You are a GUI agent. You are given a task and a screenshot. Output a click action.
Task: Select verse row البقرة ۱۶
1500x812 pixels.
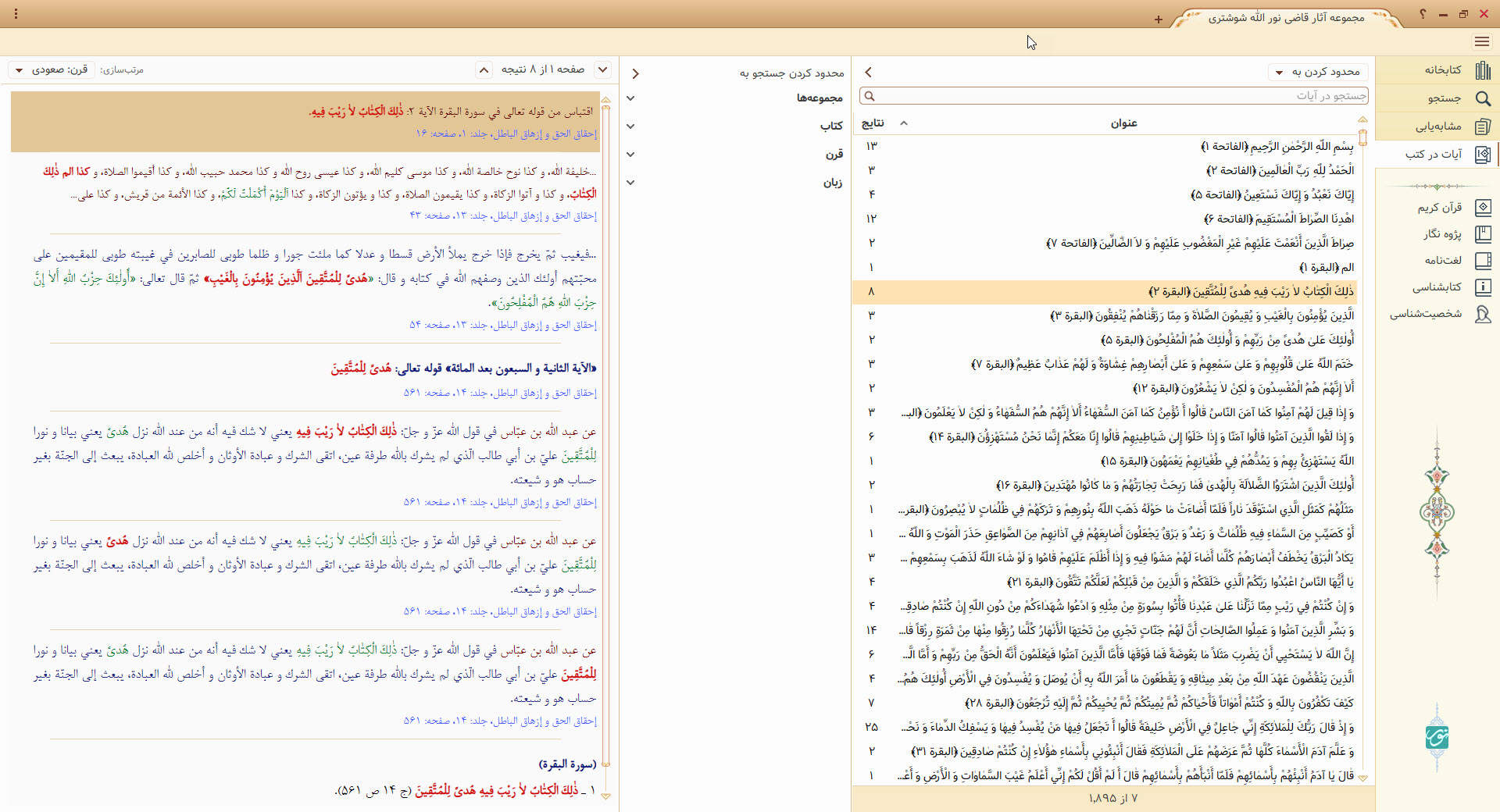pos(1104,485)
